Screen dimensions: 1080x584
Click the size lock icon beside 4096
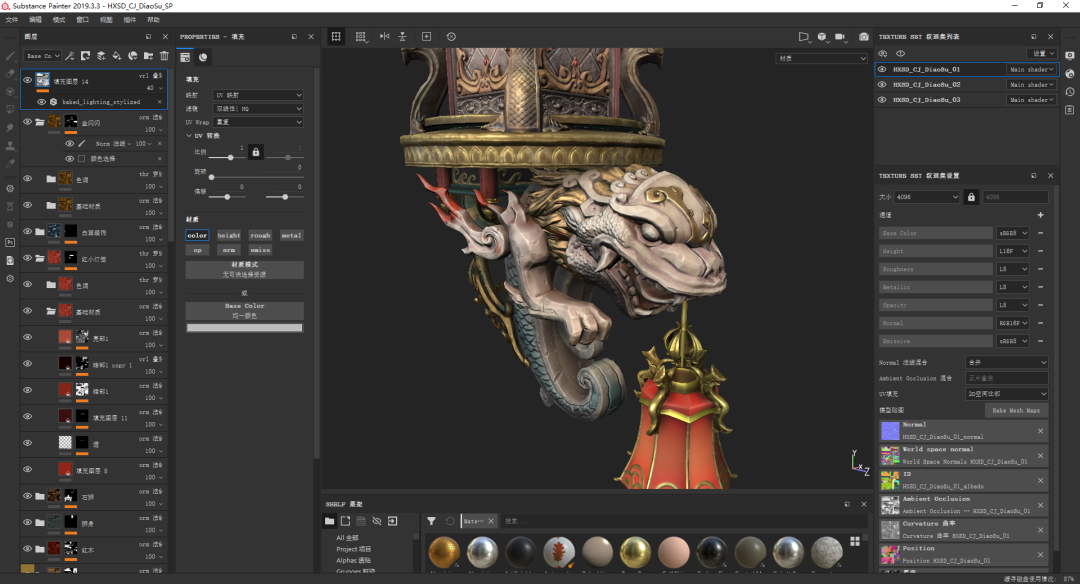click(x=970, y=197)
